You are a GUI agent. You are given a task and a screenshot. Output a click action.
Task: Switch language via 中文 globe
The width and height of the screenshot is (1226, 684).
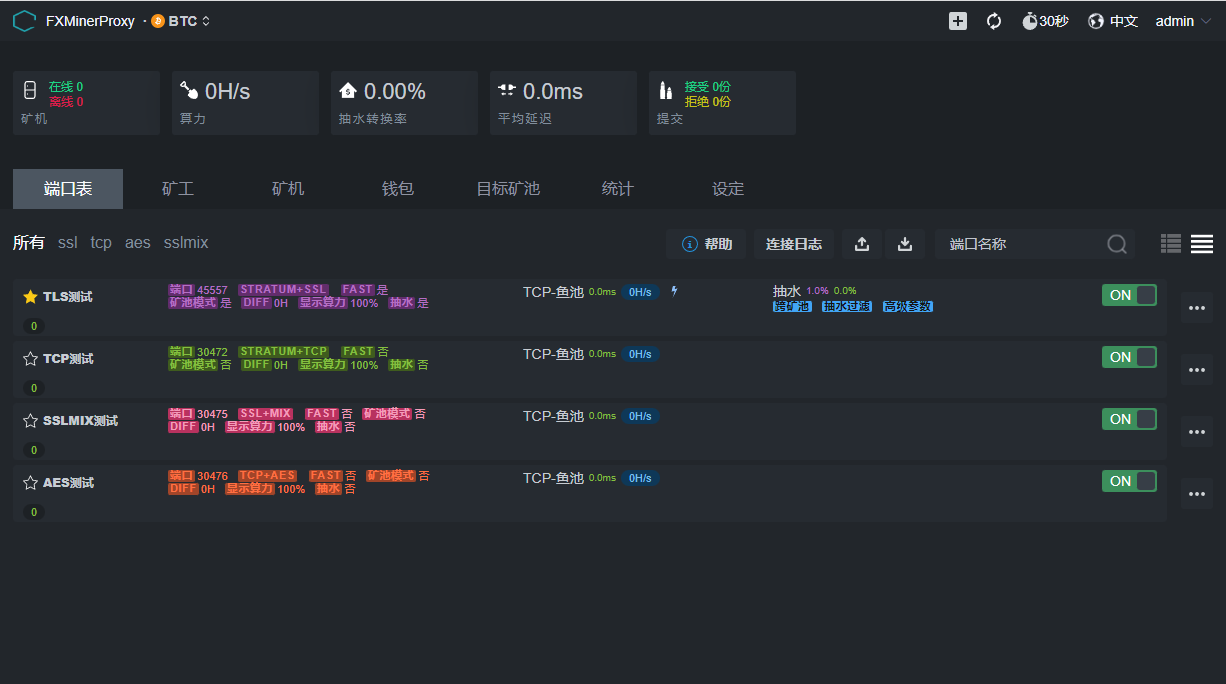coord(1113,21)
